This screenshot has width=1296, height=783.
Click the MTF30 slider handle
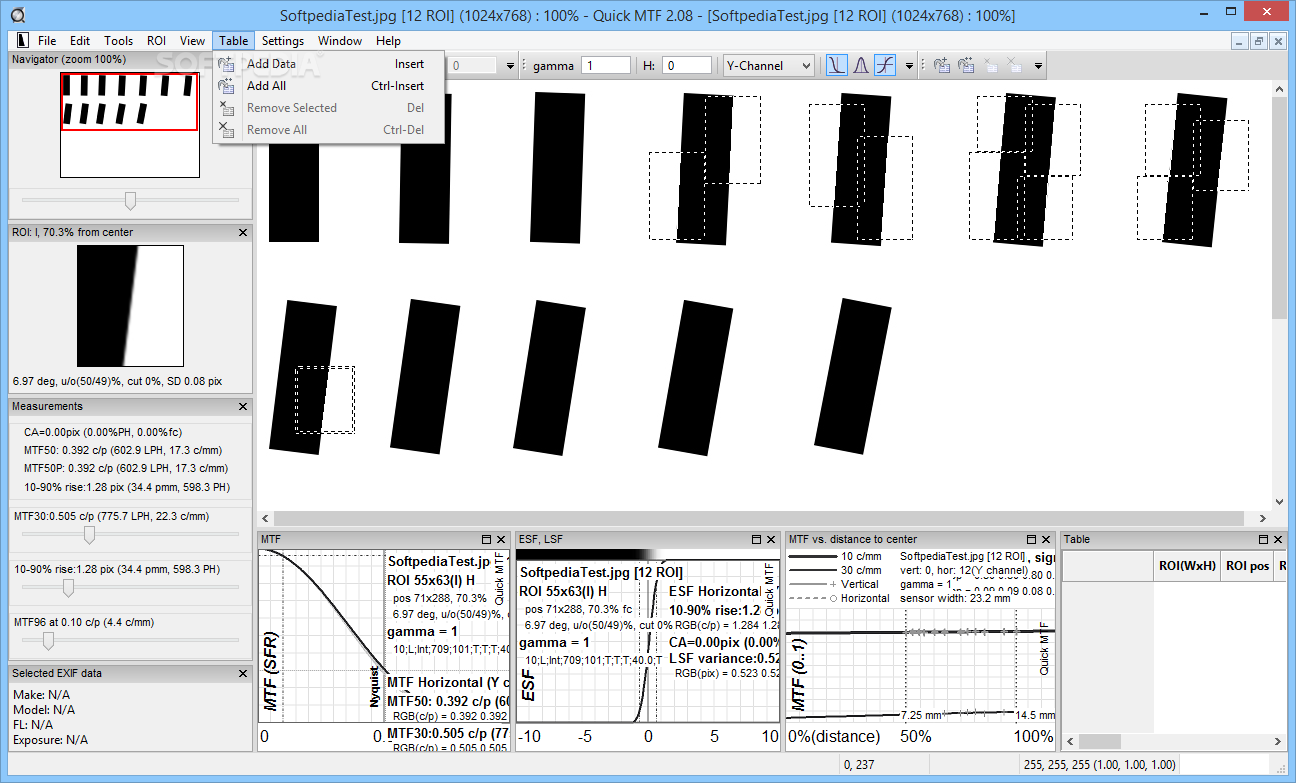[x=89, y=536]
